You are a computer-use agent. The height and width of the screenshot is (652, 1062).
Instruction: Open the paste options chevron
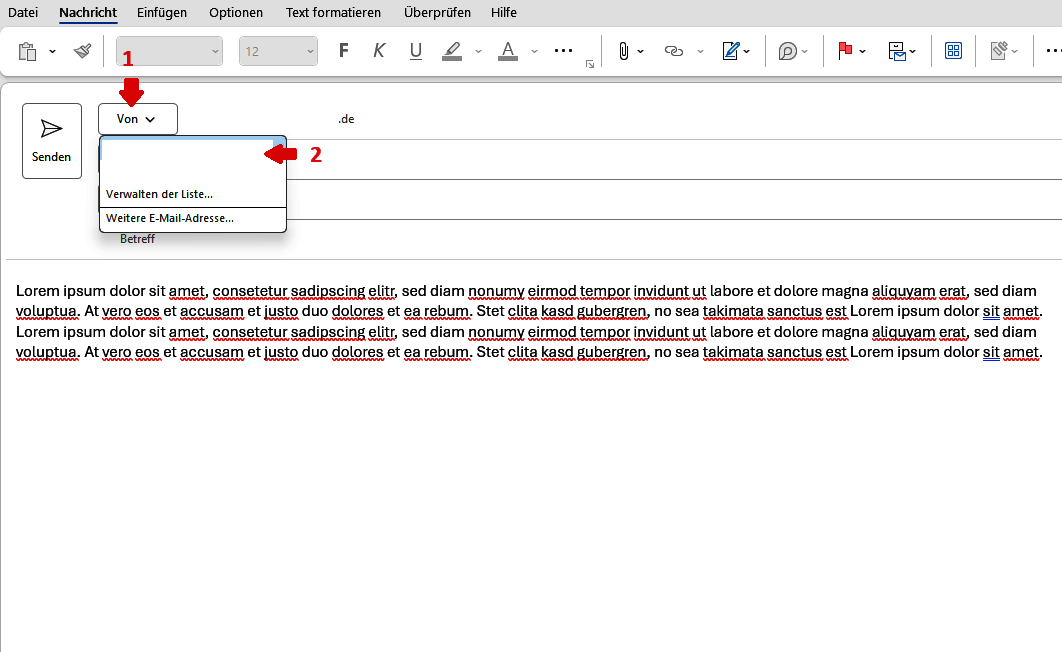[x=53, y=50]
